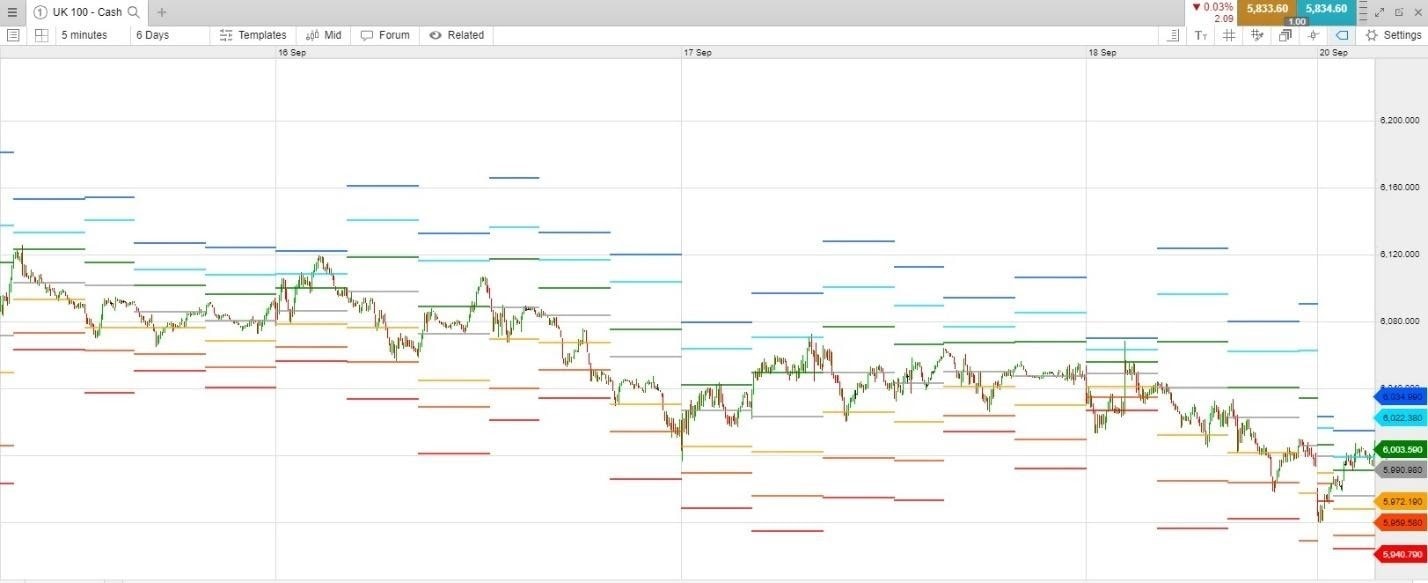Image resolution: width=1428 pixels, height=583 pixels.
Task: Open the Mid price type dropdown
Action: [323, 35]
